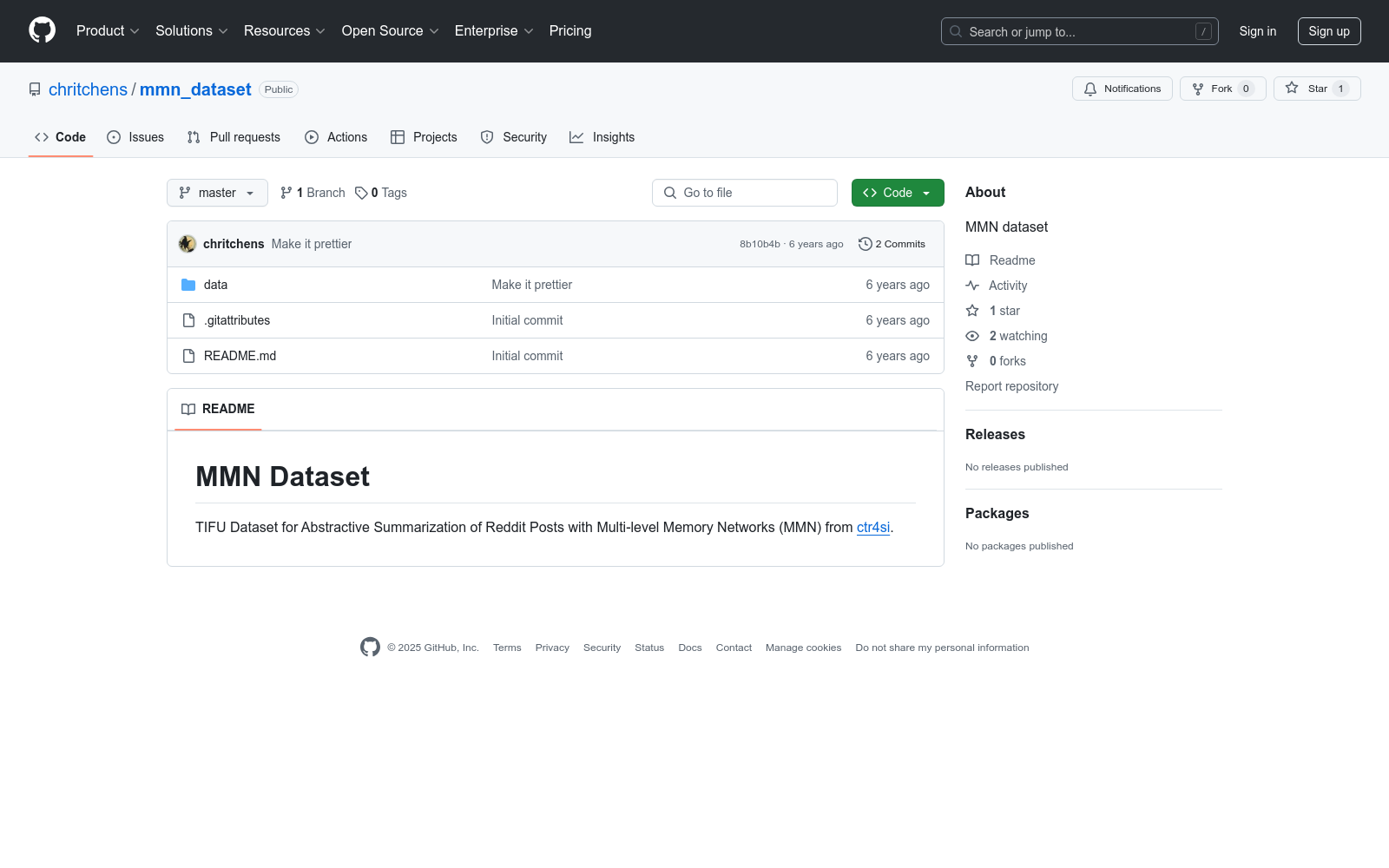
Task: Open the master branch selector
Action: 217,193
